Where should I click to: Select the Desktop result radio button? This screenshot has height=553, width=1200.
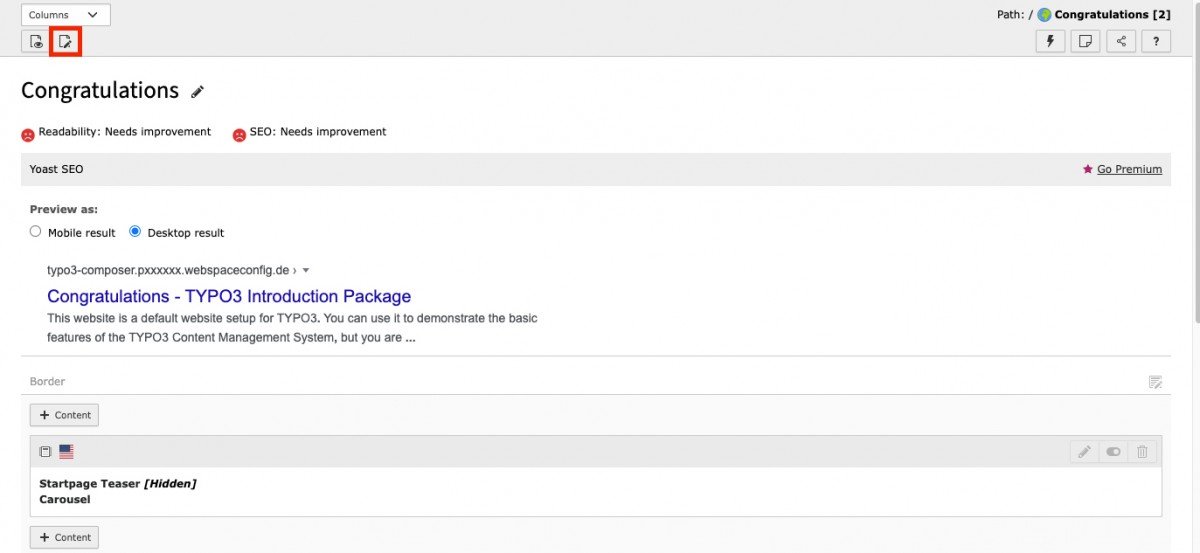click(135, 231)
